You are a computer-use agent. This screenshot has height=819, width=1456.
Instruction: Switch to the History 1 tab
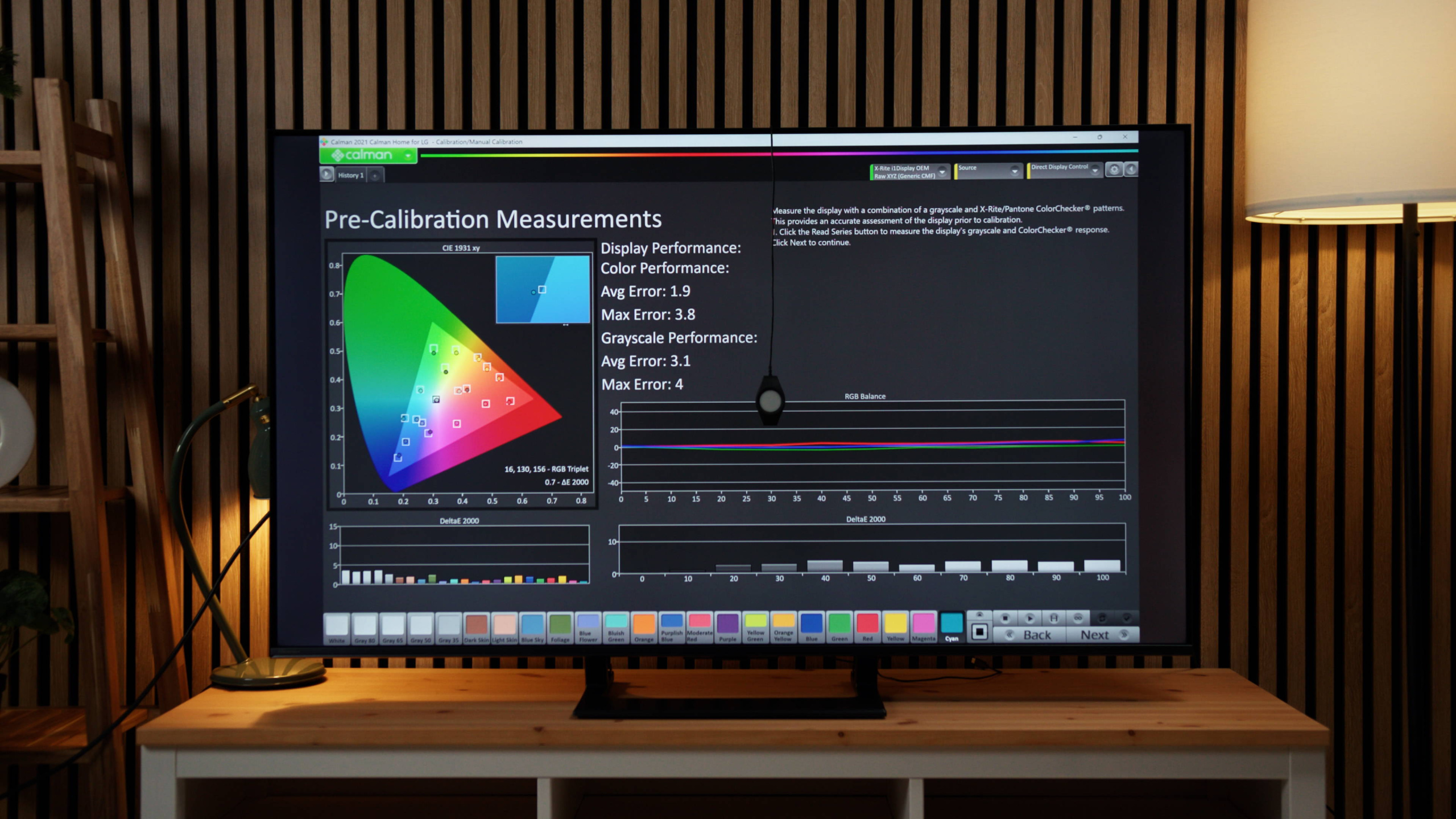[x=350, y=175]
